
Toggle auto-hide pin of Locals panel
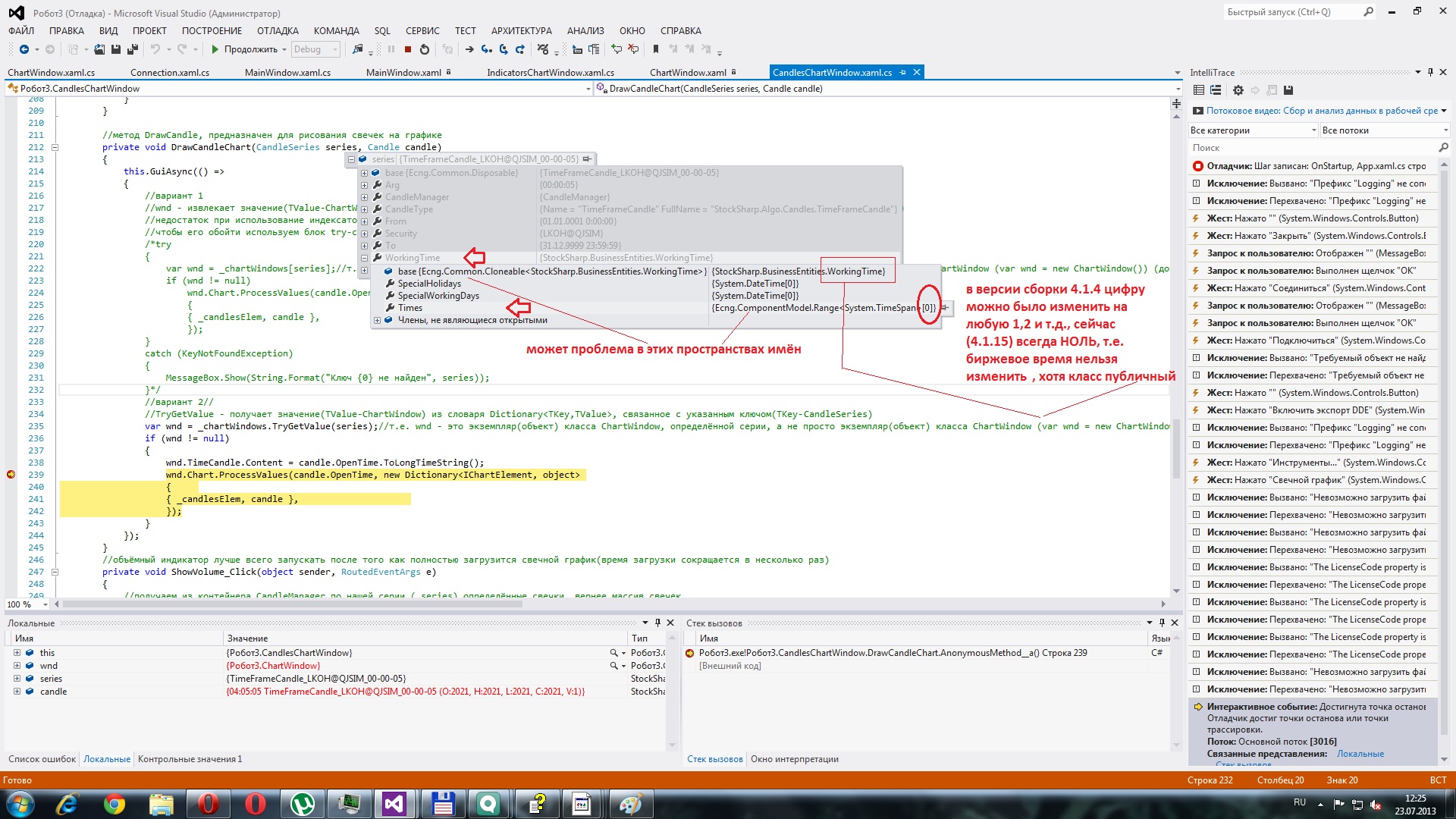coord(657,623)
